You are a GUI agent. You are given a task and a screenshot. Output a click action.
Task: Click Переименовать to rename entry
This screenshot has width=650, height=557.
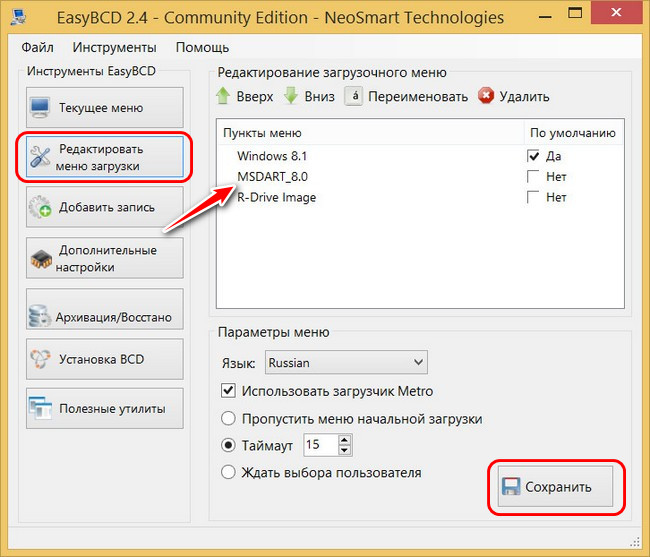point(406,96)
